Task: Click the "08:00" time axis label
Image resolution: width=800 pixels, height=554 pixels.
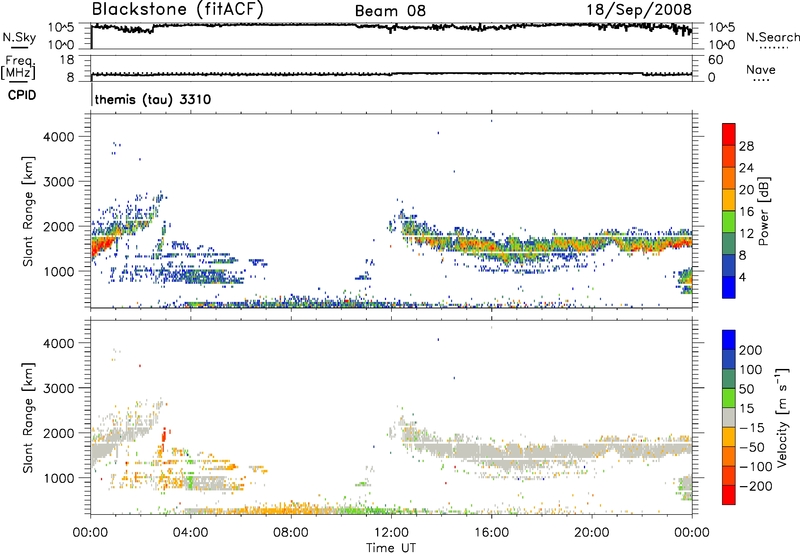Action: 290,533
